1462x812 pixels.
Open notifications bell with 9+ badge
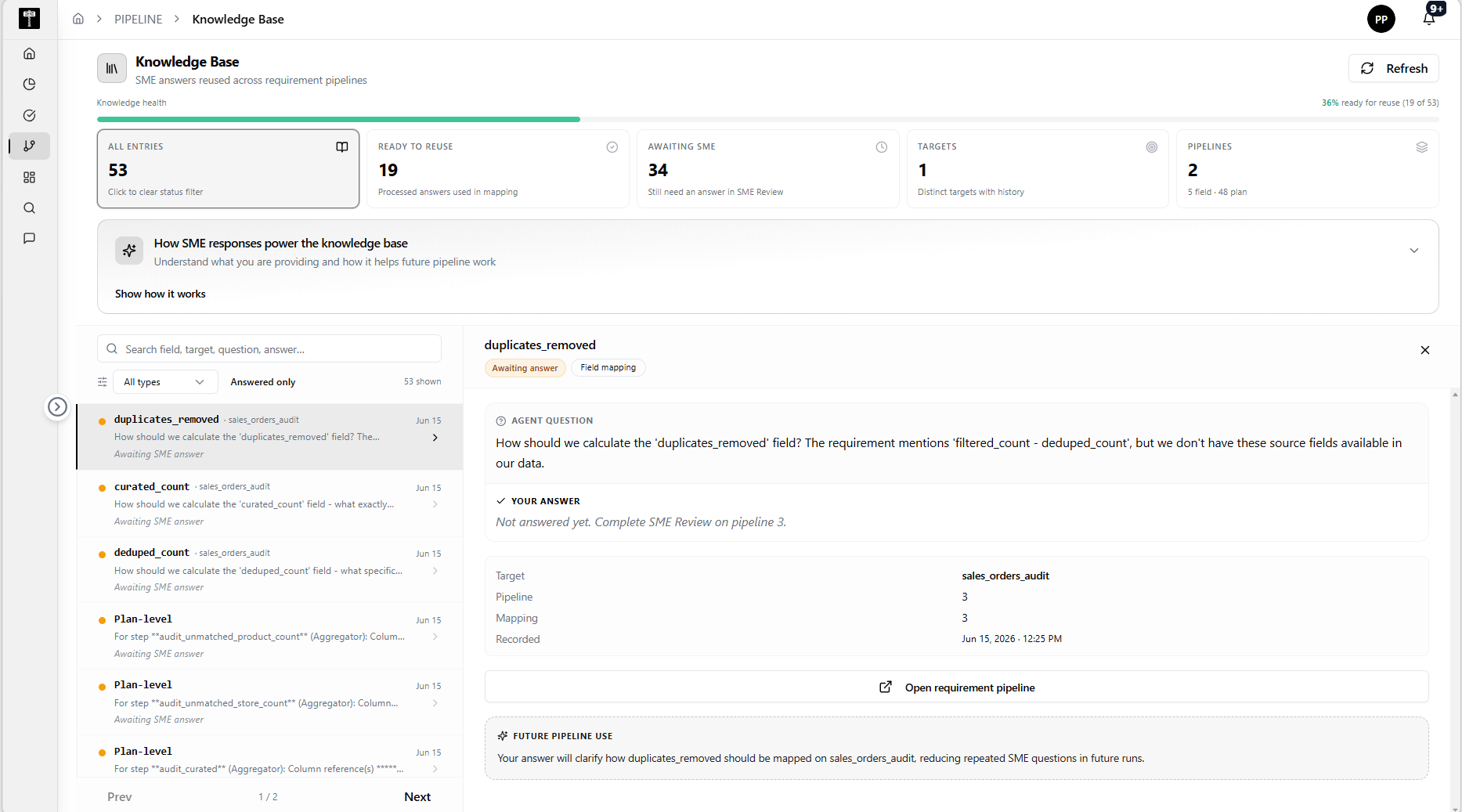[1429, 18]
